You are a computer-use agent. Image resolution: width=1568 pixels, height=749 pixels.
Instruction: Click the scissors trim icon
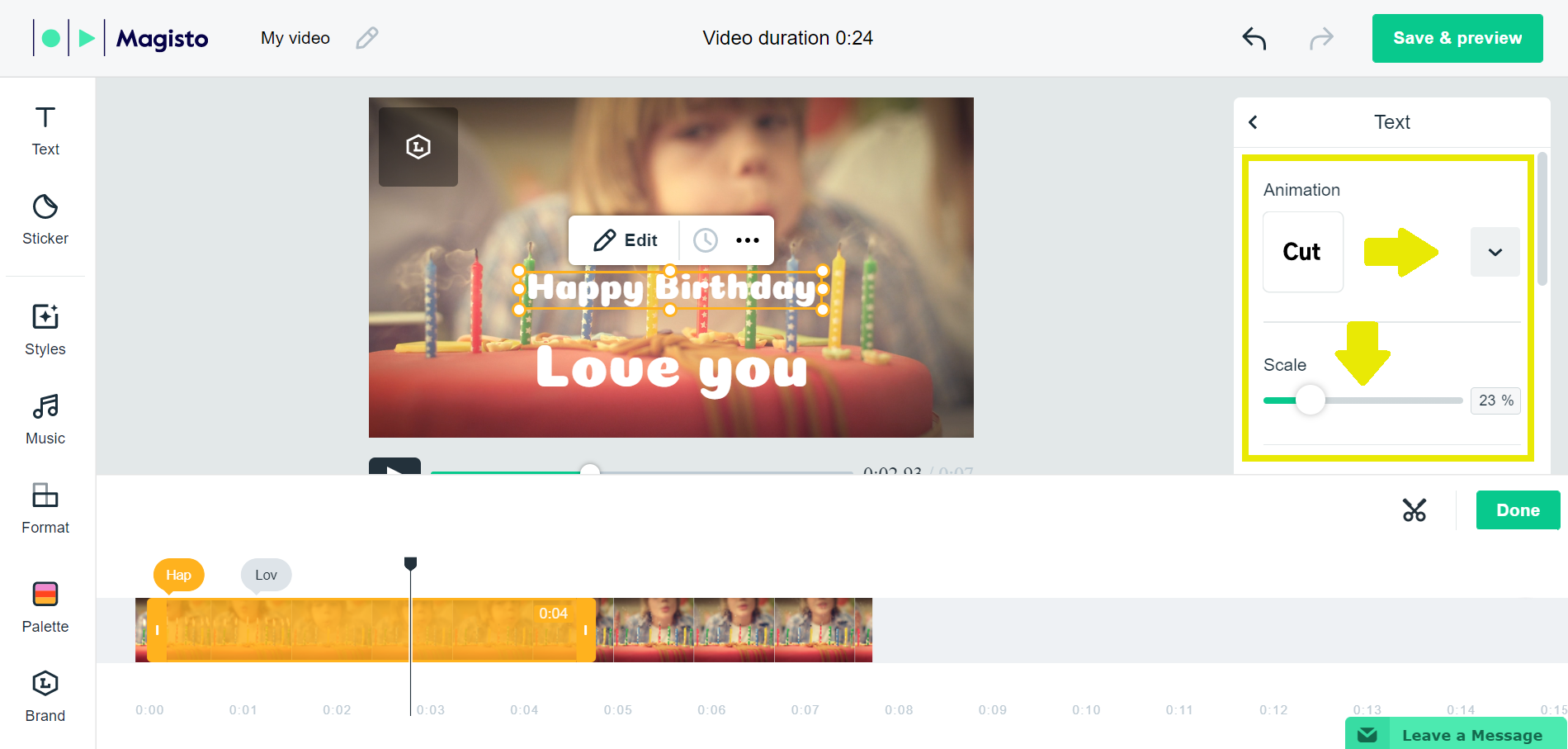[x=1415, y=510]
